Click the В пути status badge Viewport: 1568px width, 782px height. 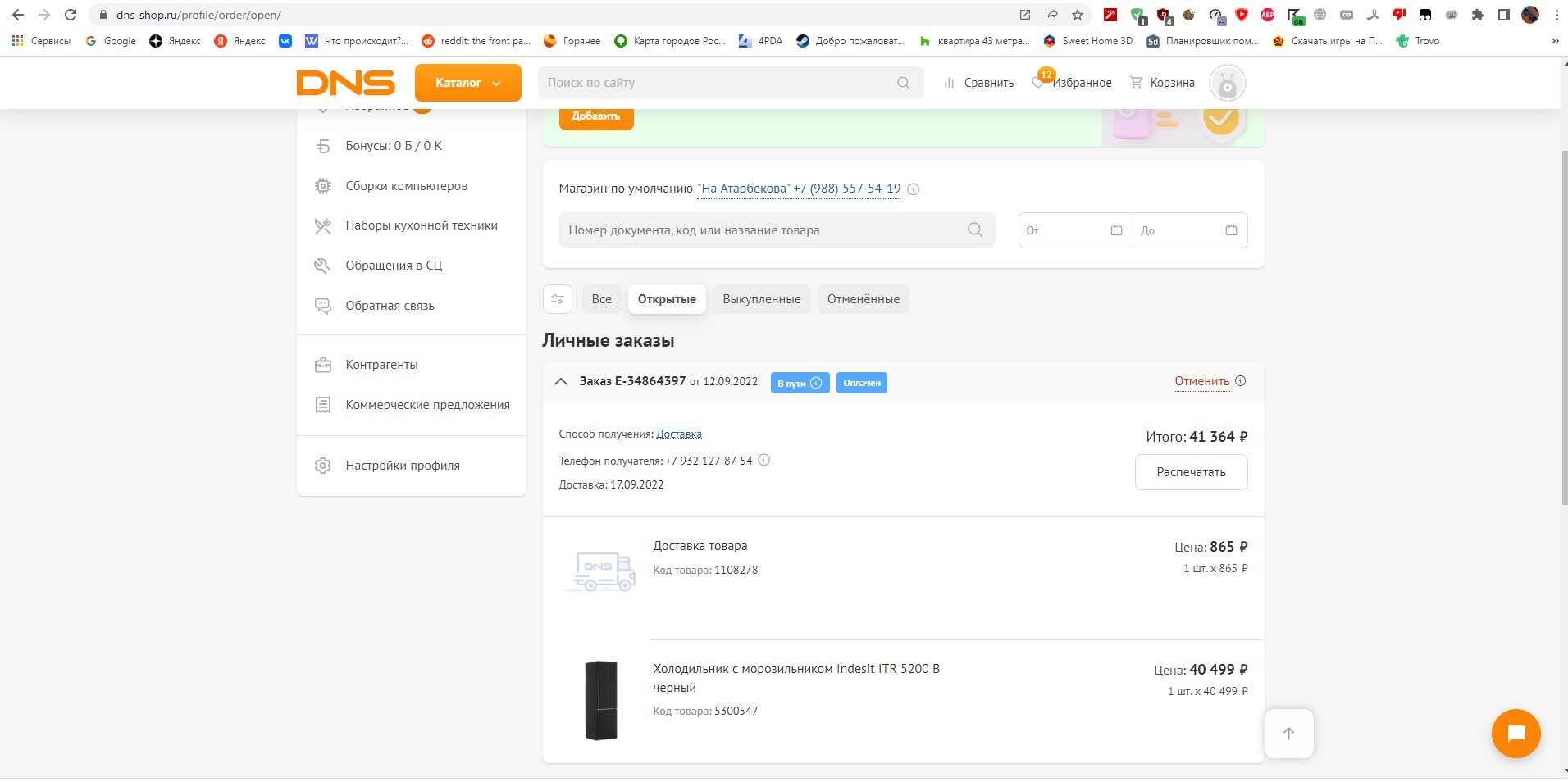click(800, 383)
